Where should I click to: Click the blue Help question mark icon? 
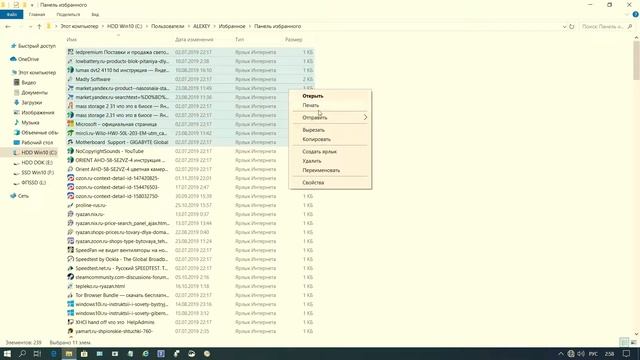pos(635,14)
